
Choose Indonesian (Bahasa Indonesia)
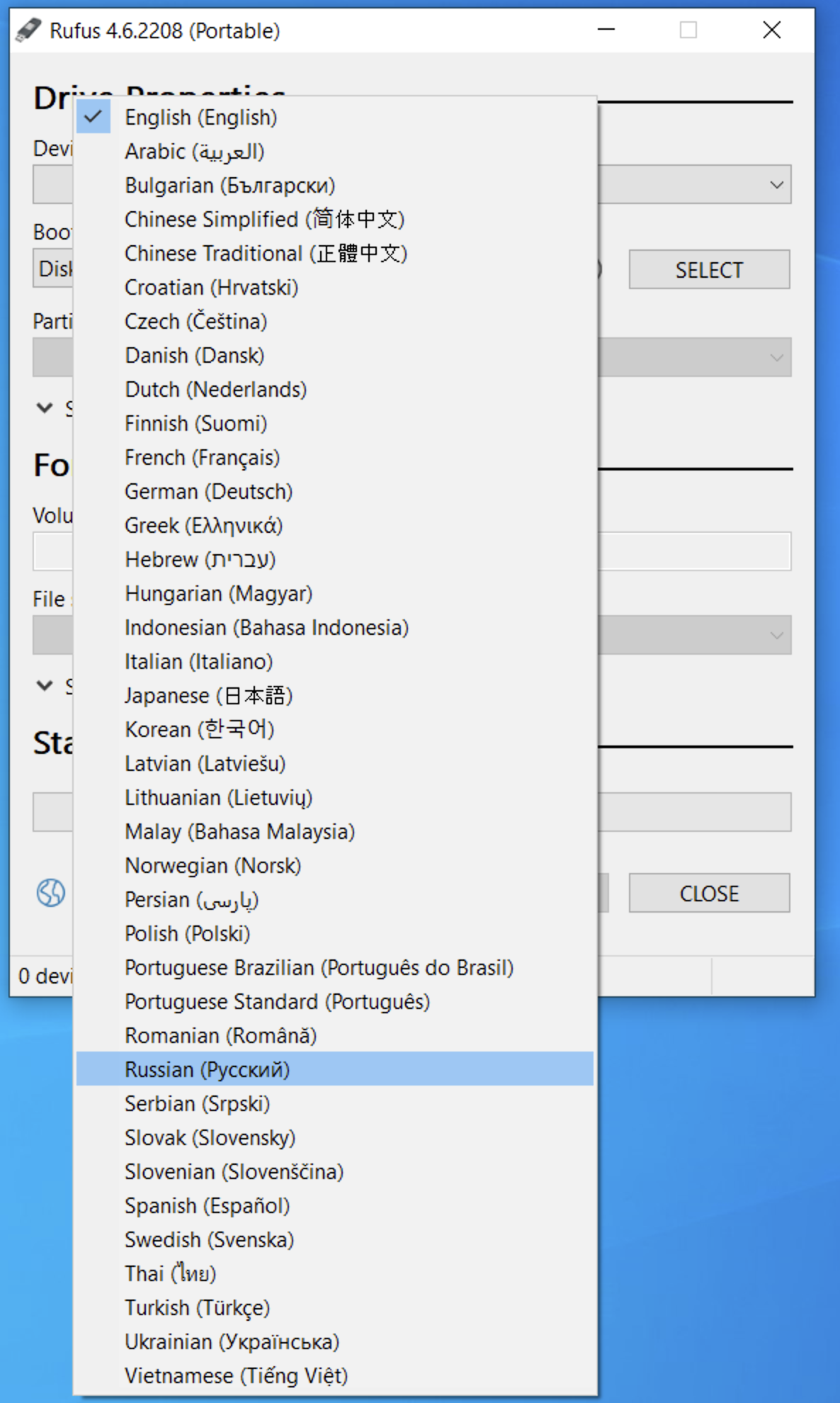[335, 628]
